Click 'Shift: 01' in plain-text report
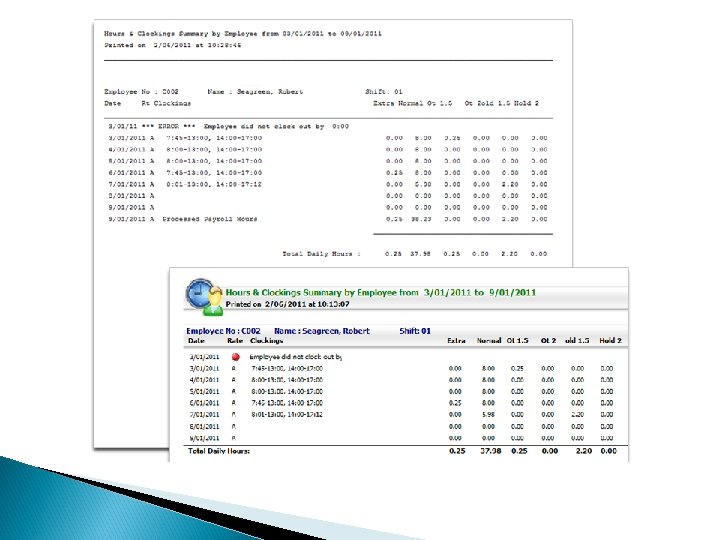This screenshot has height=540, width=720. point(384,92)
